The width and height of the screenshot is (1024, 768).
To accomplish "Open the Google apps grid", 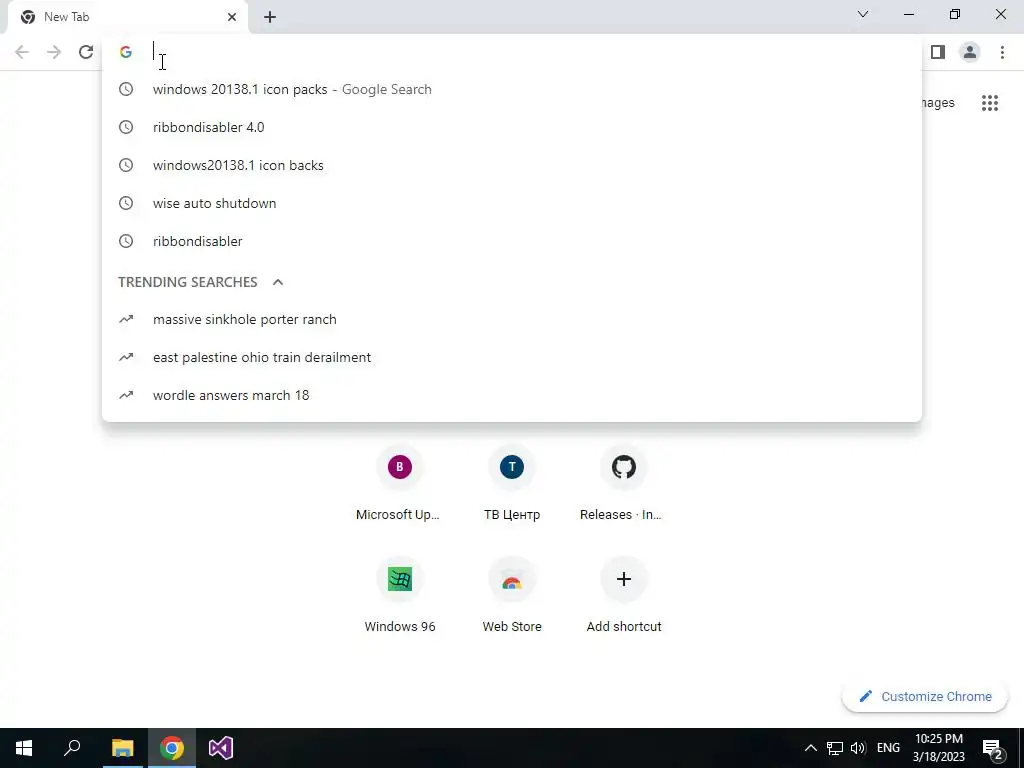I will click(x=989, y=103).
